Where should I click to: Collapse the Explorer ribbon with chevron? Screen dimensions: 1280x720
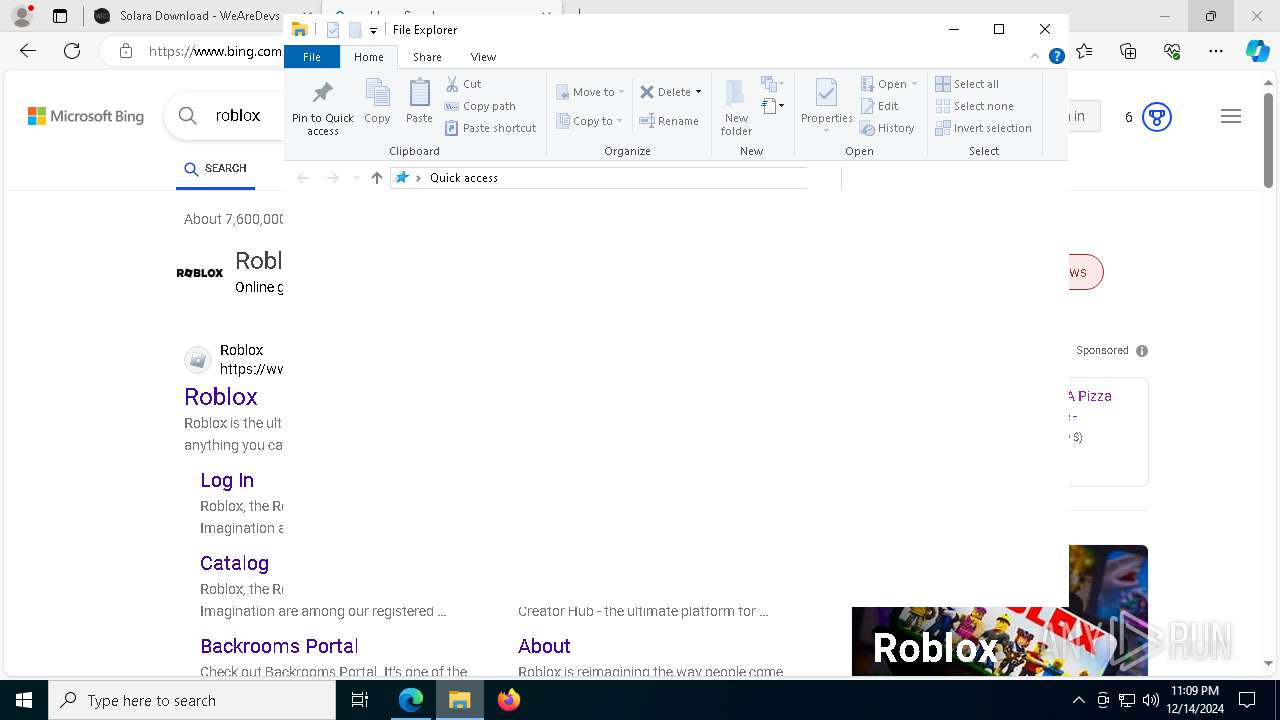tap(1035, 56)
